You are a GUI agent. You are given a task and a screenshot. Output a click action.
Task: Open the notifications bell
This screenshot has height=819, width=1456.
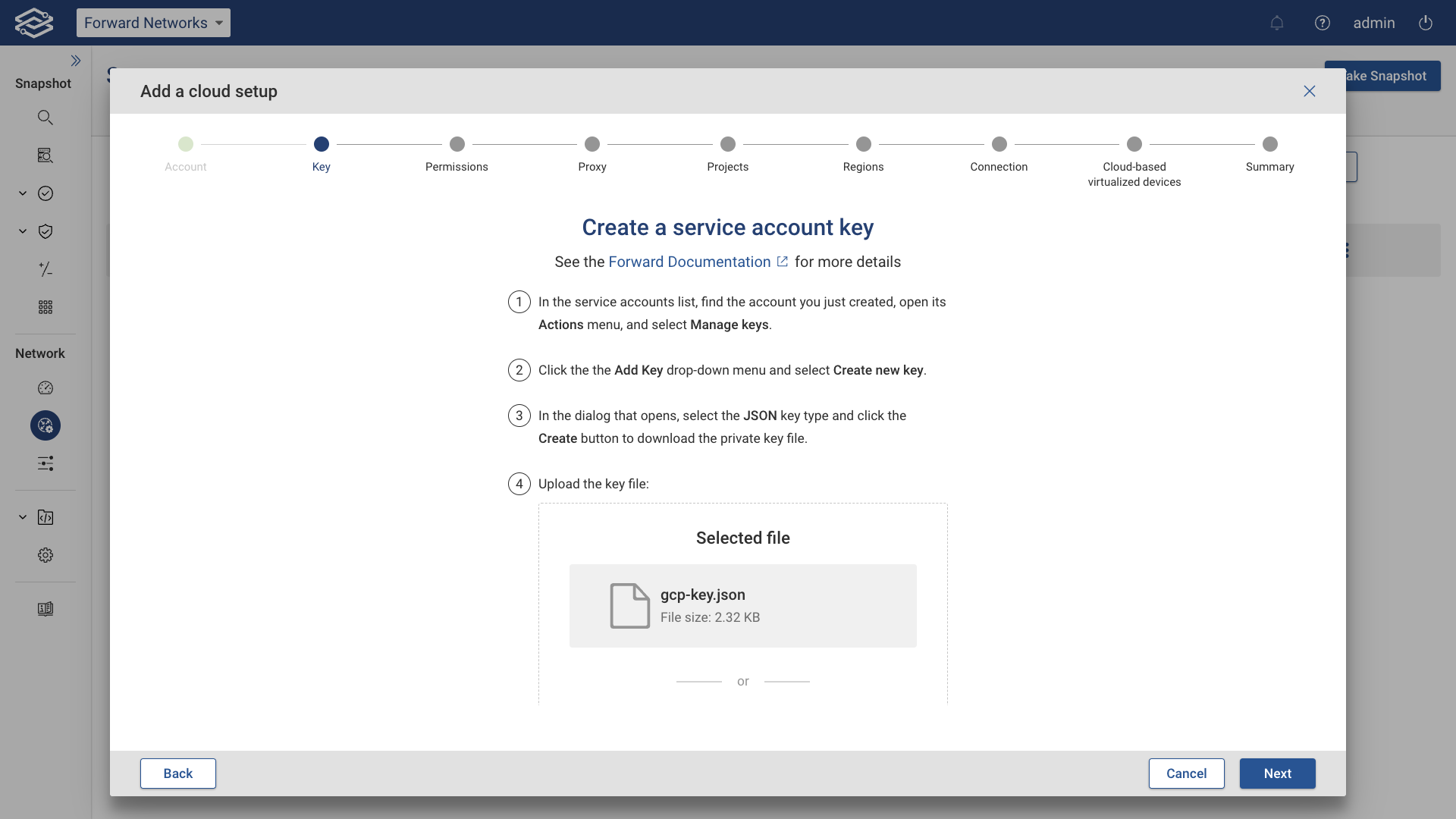tap(1277, 23)
